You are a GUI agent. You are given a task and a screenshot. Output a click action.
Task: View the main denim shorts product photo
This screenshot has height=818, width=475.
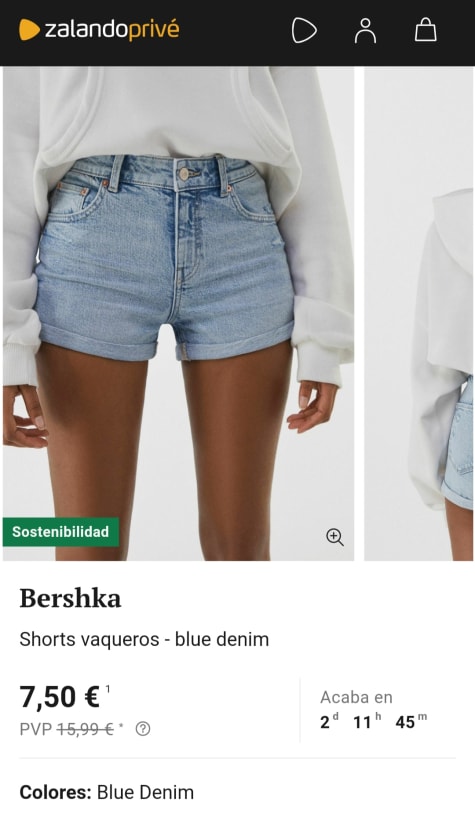pos(178,313)
